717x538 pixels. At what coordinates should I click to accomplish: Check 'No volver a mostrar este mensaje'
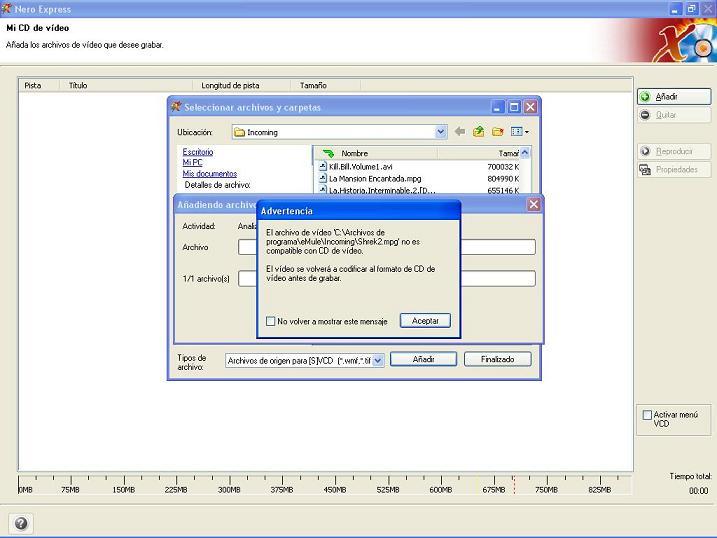point(271,321)
